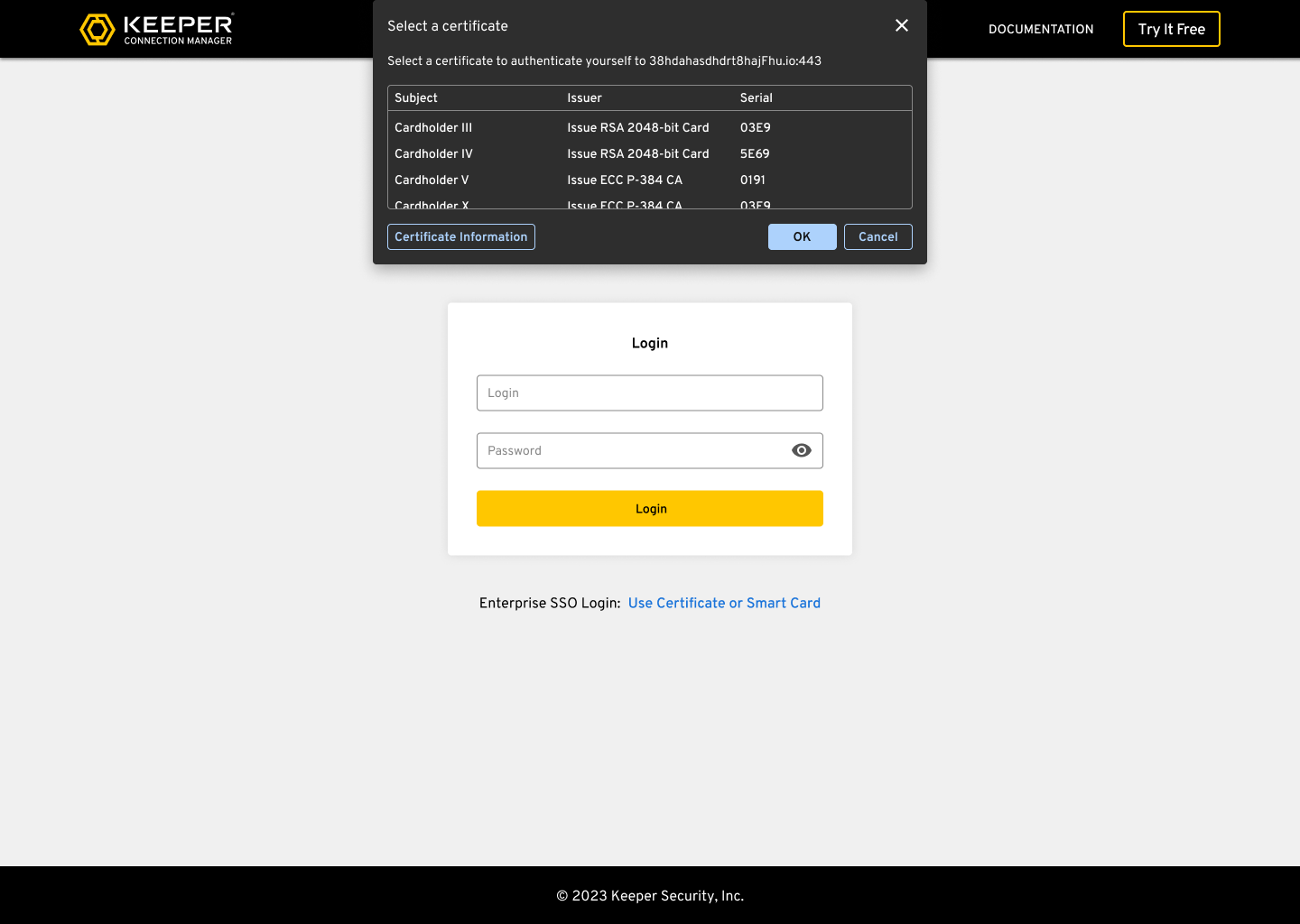Click the Keeper Connection Manager wordmark

point(179,29)
